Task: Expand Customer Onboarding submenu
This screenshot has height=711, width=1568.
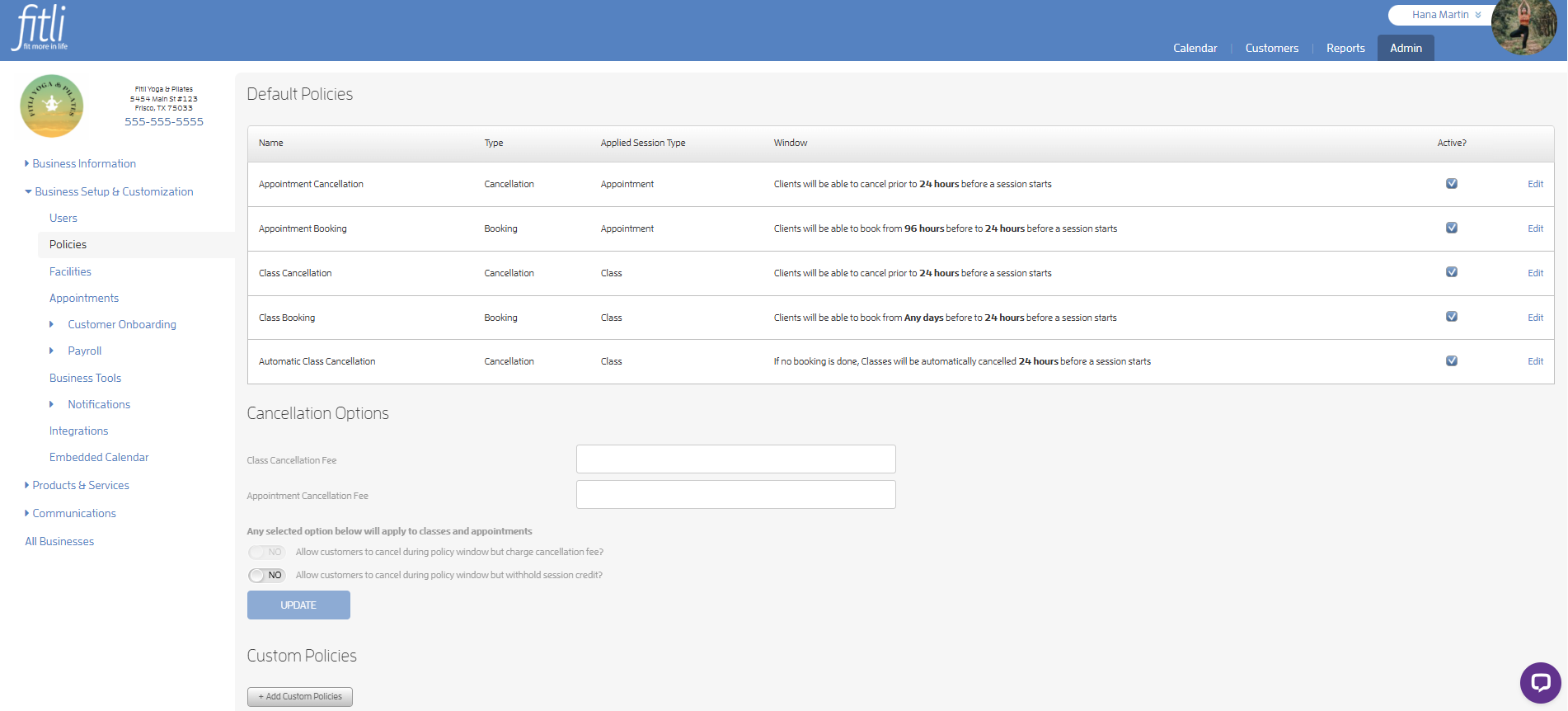Action: pos(113,324)
